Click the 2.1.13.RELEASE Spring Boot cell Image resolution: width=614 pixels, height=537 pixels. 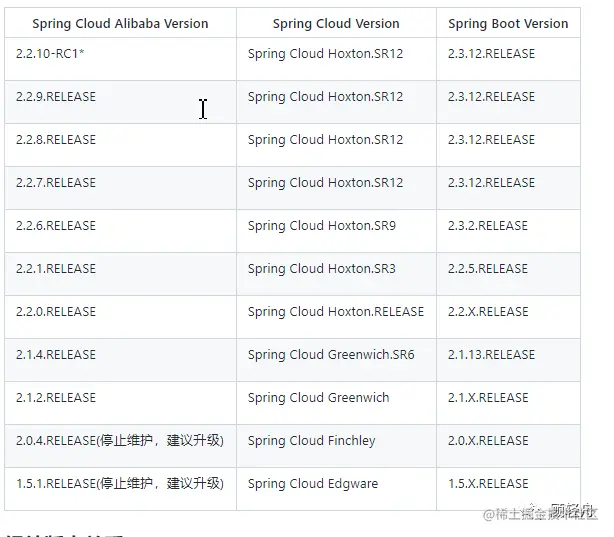pos(508,360)
